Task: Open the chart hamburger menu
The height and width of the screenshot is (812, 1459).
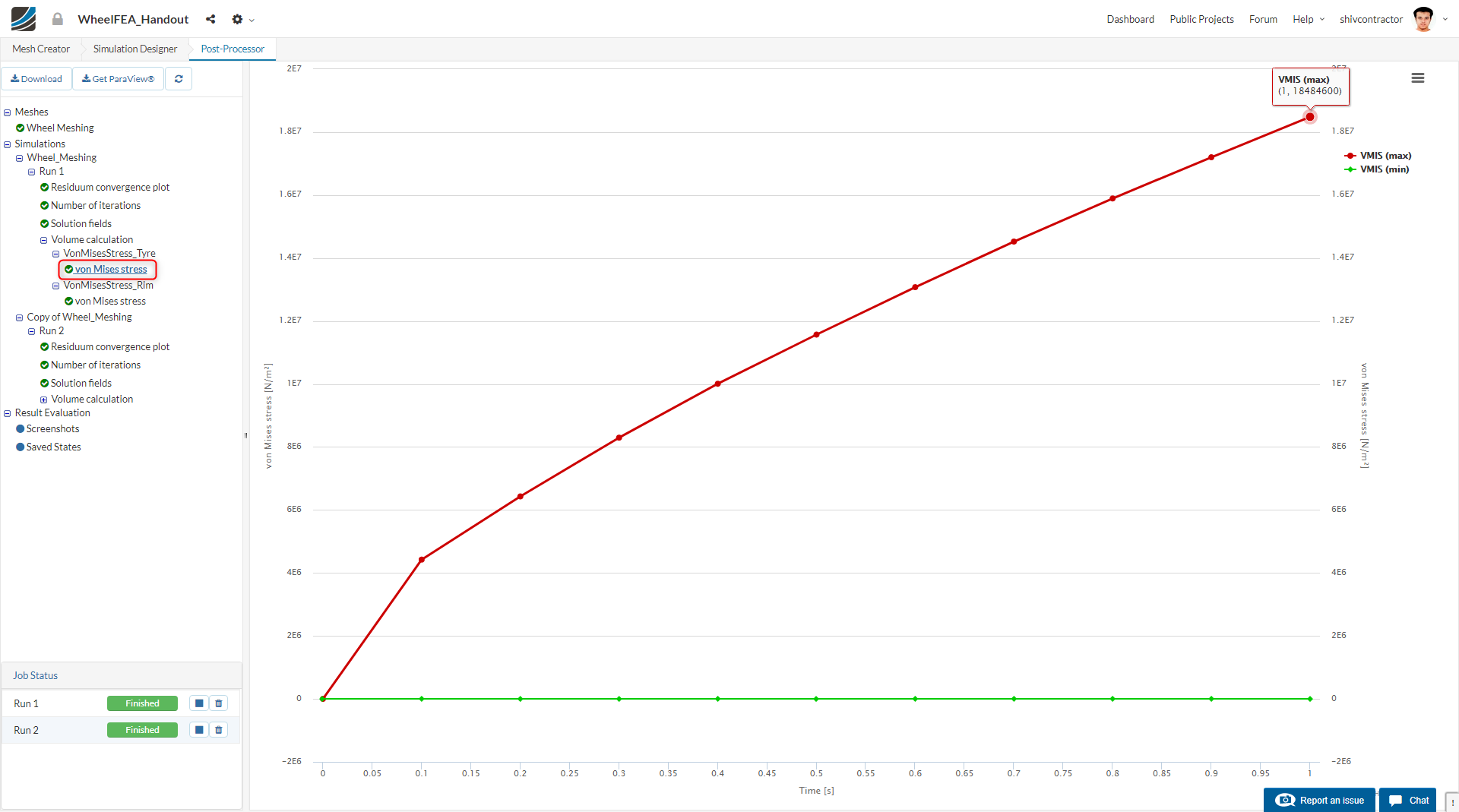Action: (x=1417, y=78)
